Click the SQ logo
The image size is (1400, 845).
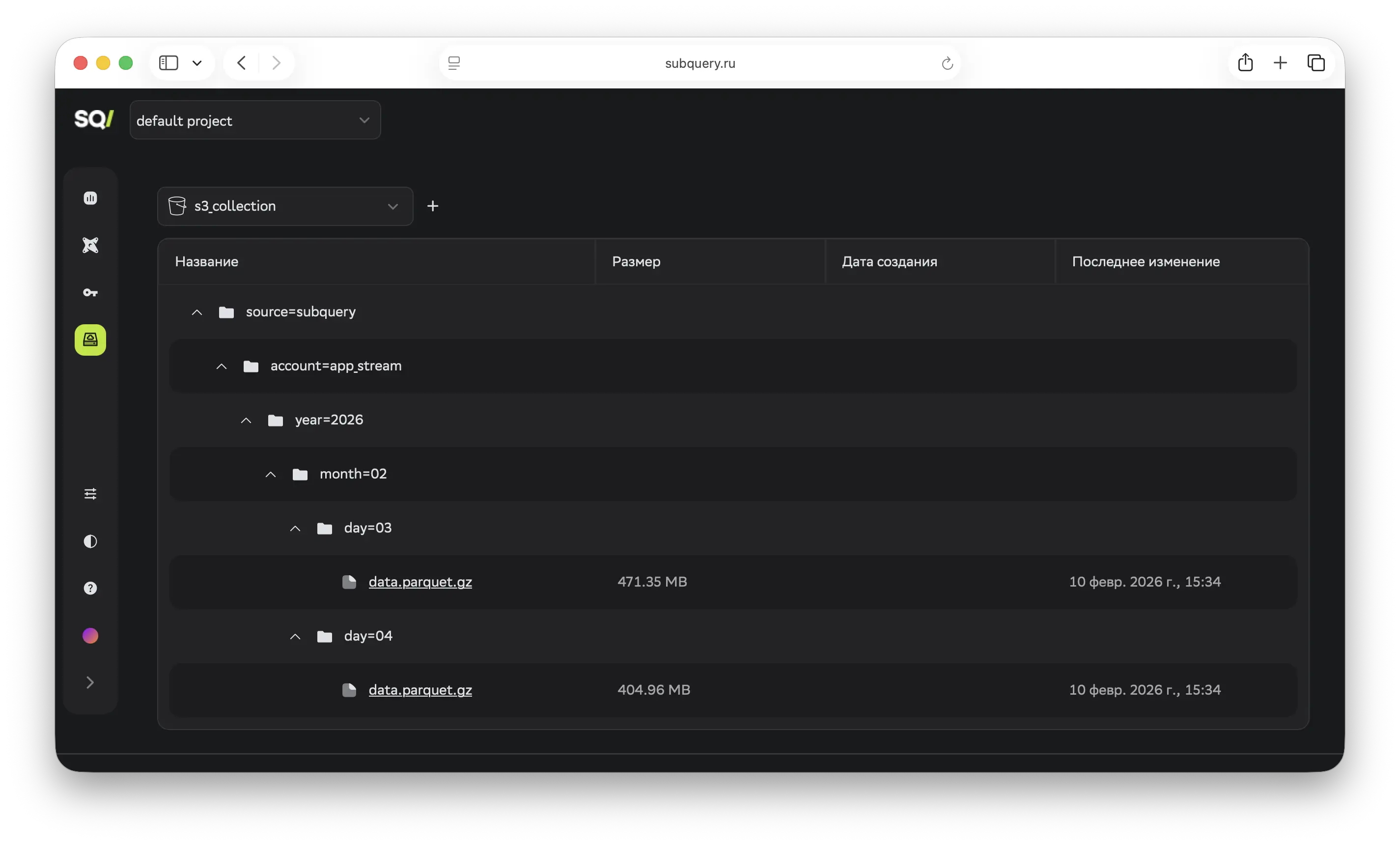pos(94,119)
